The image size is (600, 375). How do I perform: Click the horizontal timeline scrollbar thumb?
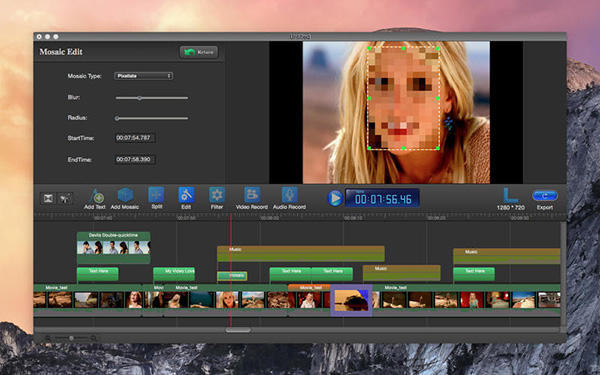click(238, 330)
